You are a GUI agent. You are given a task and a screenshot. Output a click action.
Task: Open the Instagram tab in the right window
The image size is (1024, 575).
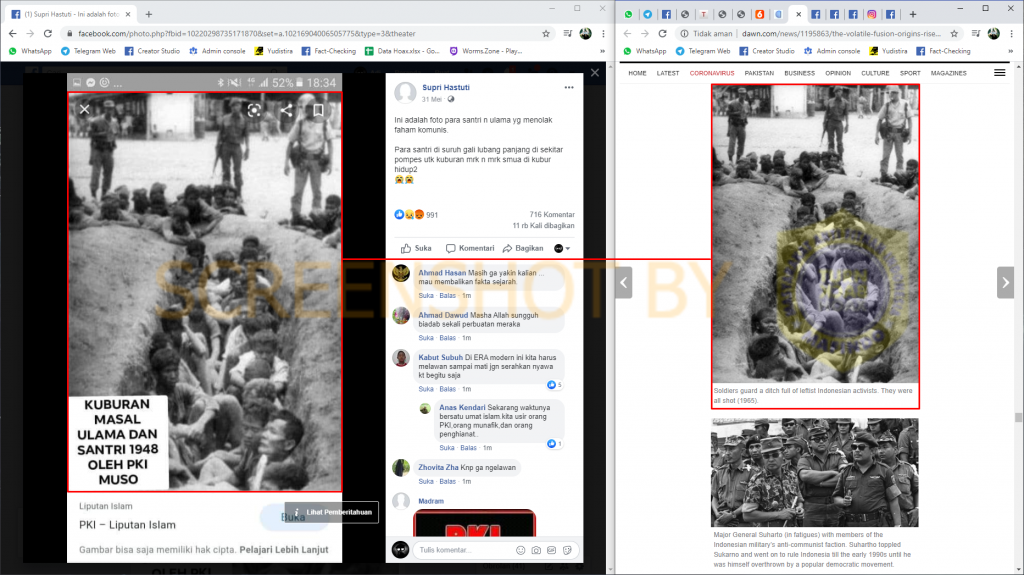click(870, 14)
